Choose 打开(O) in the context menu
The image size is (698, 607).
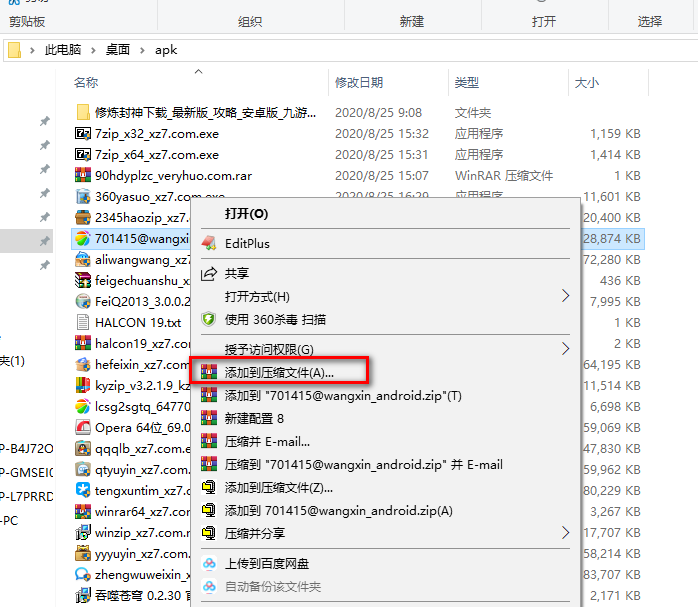(385, 214)
